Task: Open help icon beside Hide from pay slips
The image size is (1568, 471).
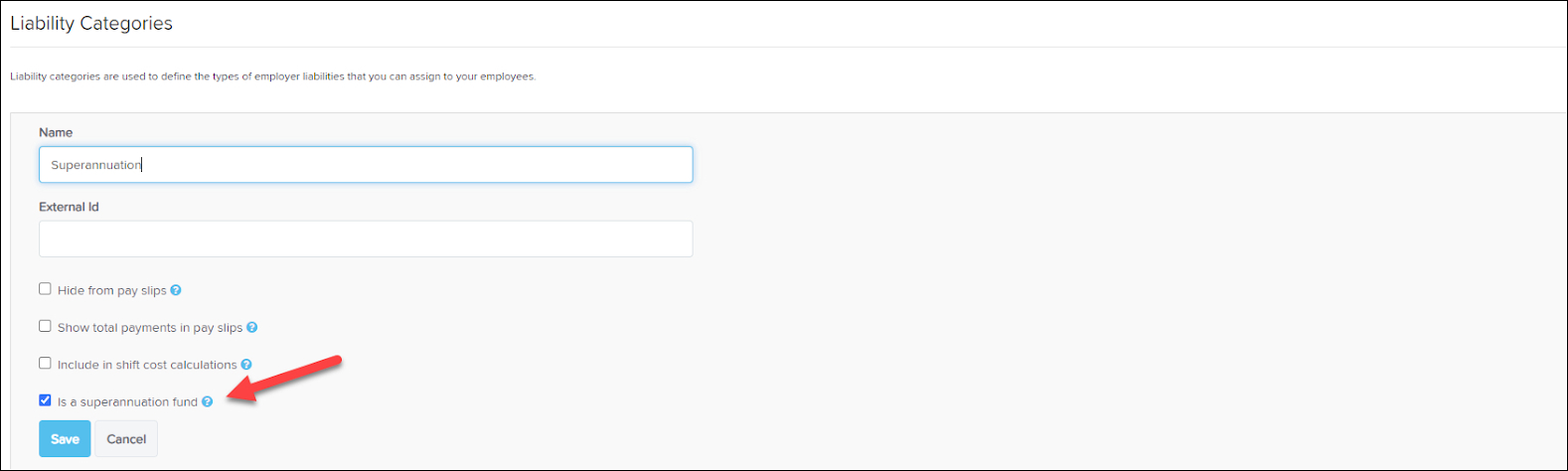Action: click(x=176, y=291)
